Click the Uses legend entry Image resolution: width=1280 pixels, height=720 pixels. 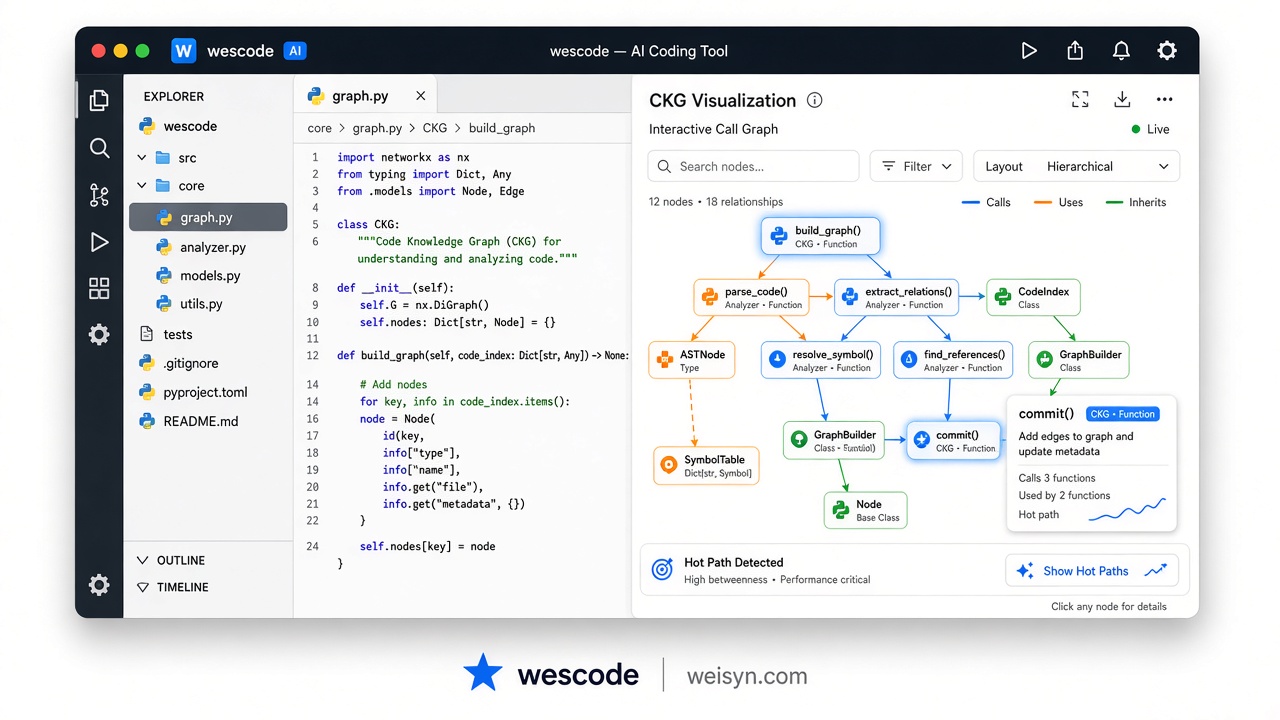pyautogui.click(x=1059, y=202)
